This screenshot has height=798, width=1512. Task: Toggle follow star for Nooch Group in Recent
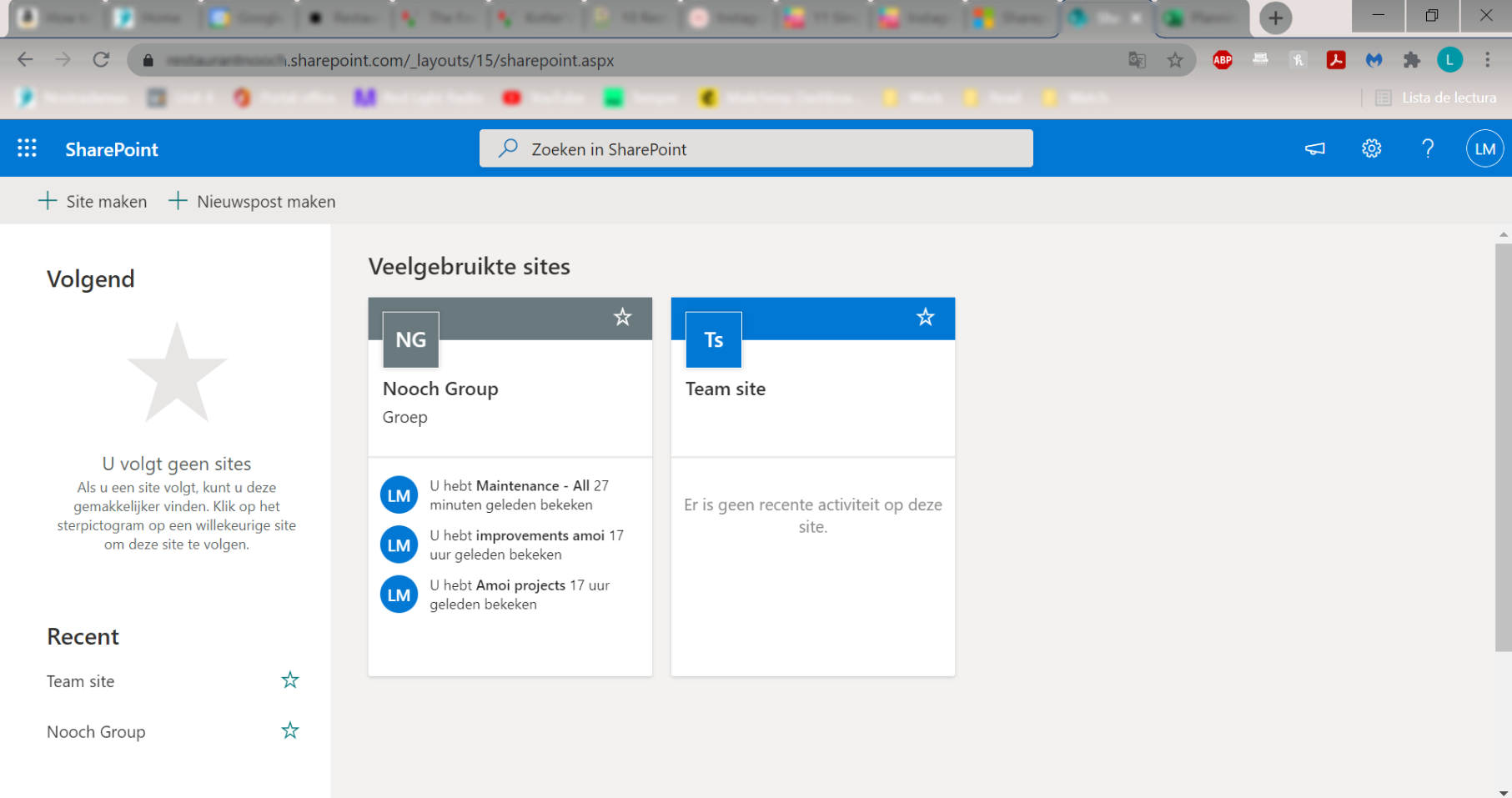(290, 731)
